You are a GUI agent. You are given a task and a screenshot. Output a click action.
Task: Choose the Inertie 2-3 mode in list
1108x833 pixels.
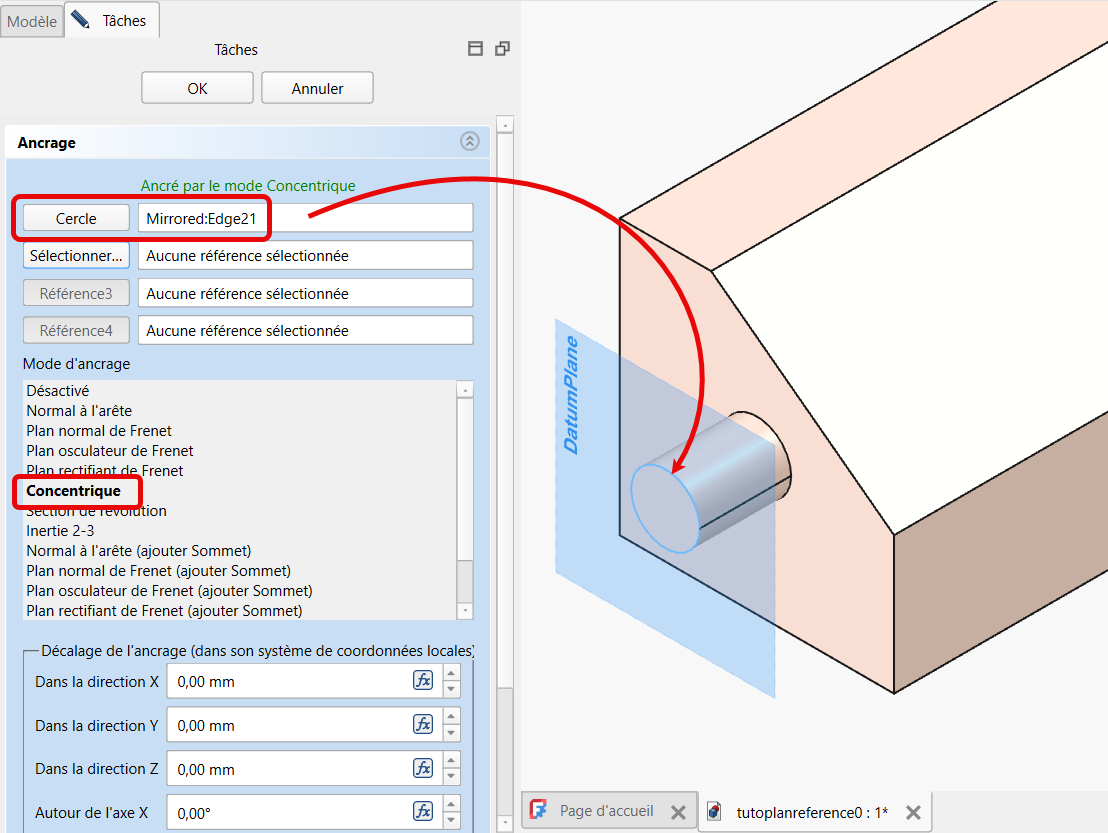tap(60, 531)
